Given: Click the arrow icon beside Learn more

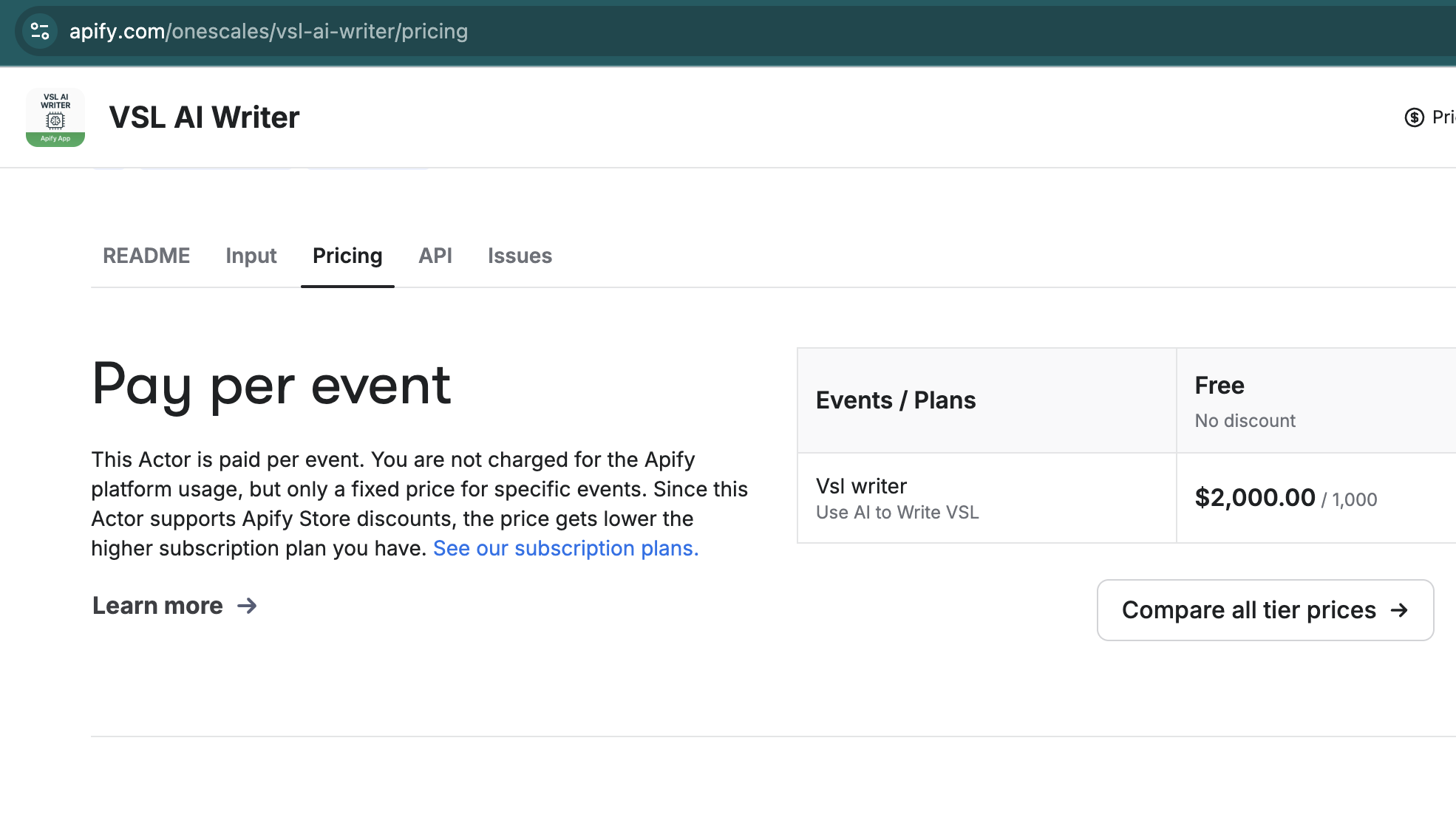Looking at the screenshot, I should pyautogui.click(x=248, y=606).
